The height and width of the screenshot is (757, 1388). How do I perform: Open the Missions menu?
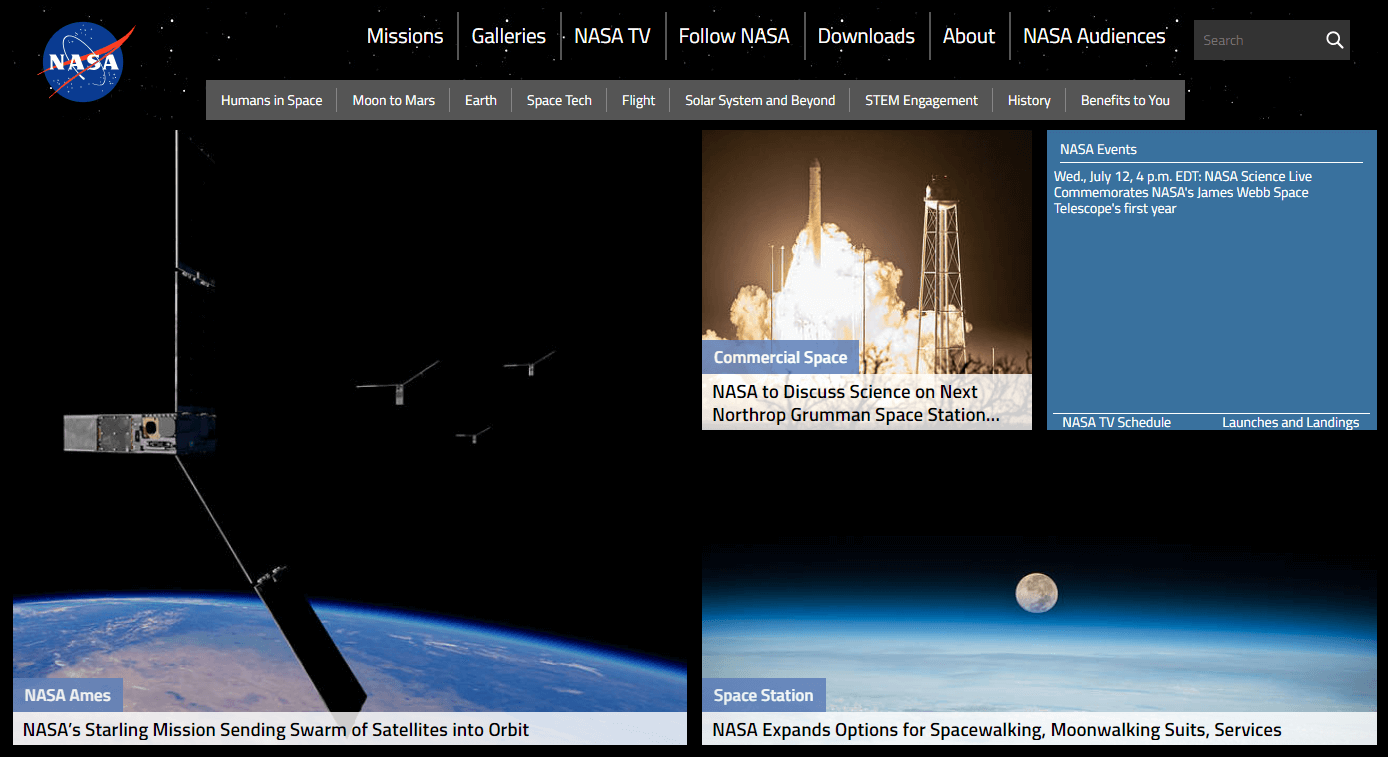405,36
